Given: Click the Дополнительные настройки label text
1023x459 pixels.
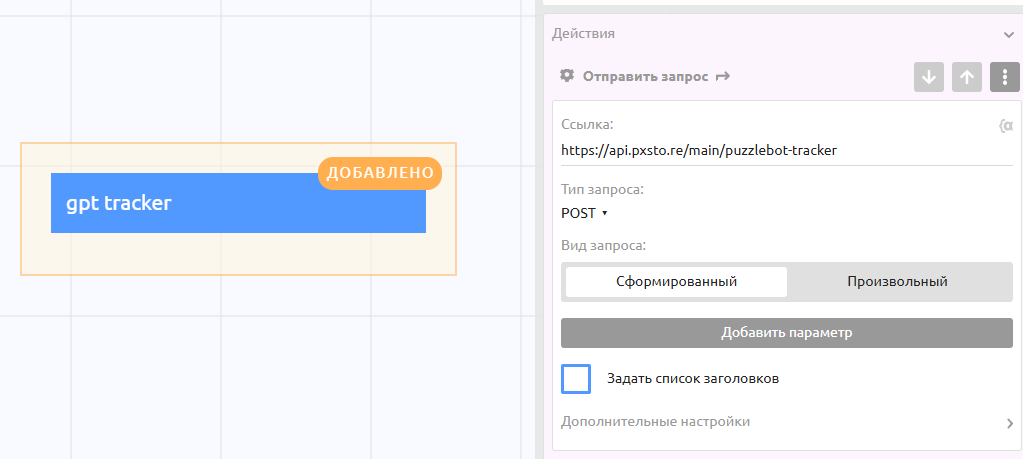Looking at the screenshot, I should [x=655, y=422].
